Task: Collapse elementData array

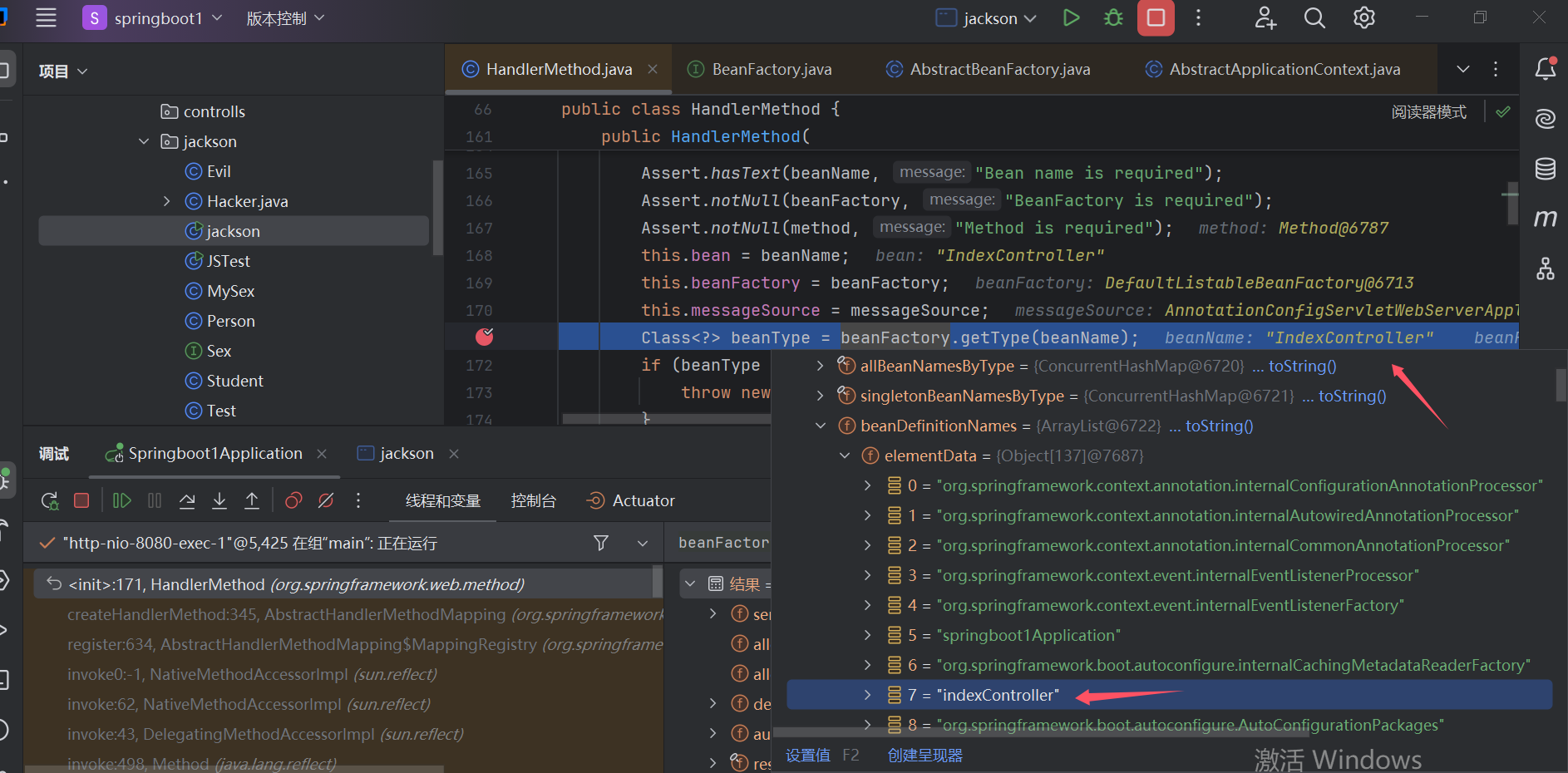Action: [x=845, y=455]
